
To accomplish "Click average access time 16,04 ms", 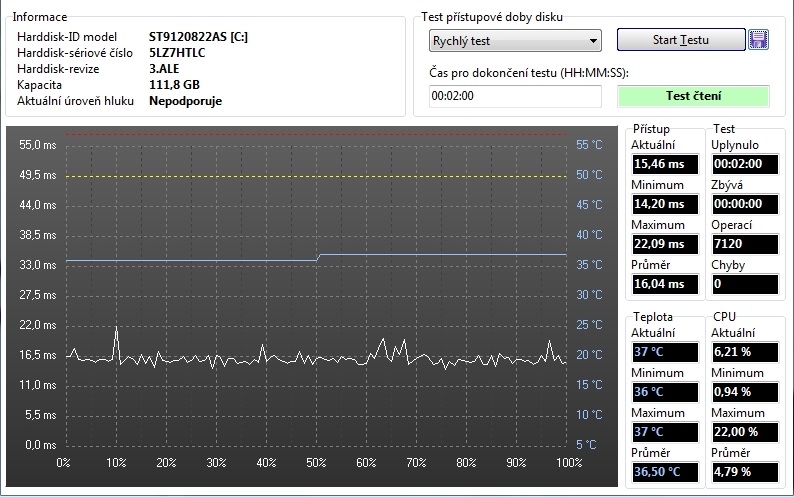I will (665, 284).
